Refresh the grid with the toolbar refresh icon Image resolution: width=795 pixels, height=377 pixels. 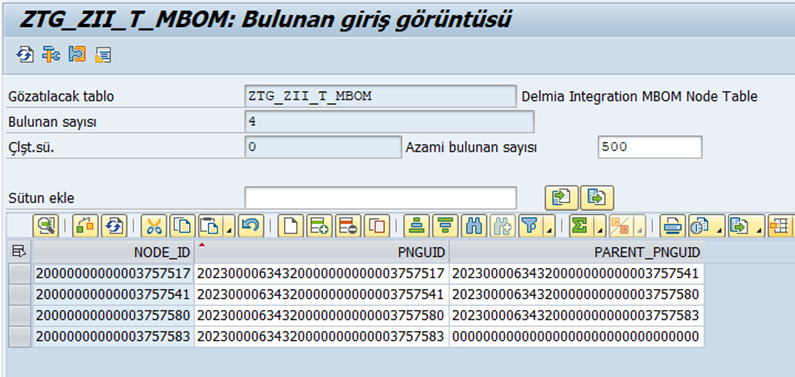(115, 227)
